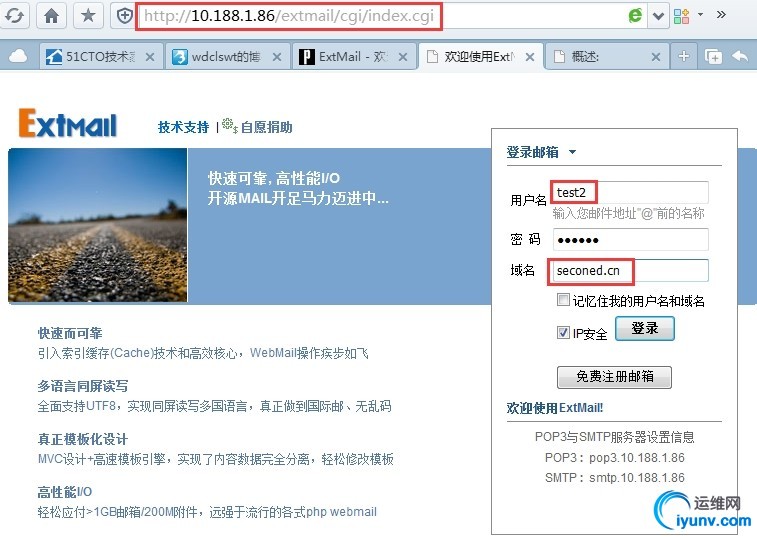The image size is (757, 537).
Task: Open the extensions grid icon
Action: pos(681,16)
